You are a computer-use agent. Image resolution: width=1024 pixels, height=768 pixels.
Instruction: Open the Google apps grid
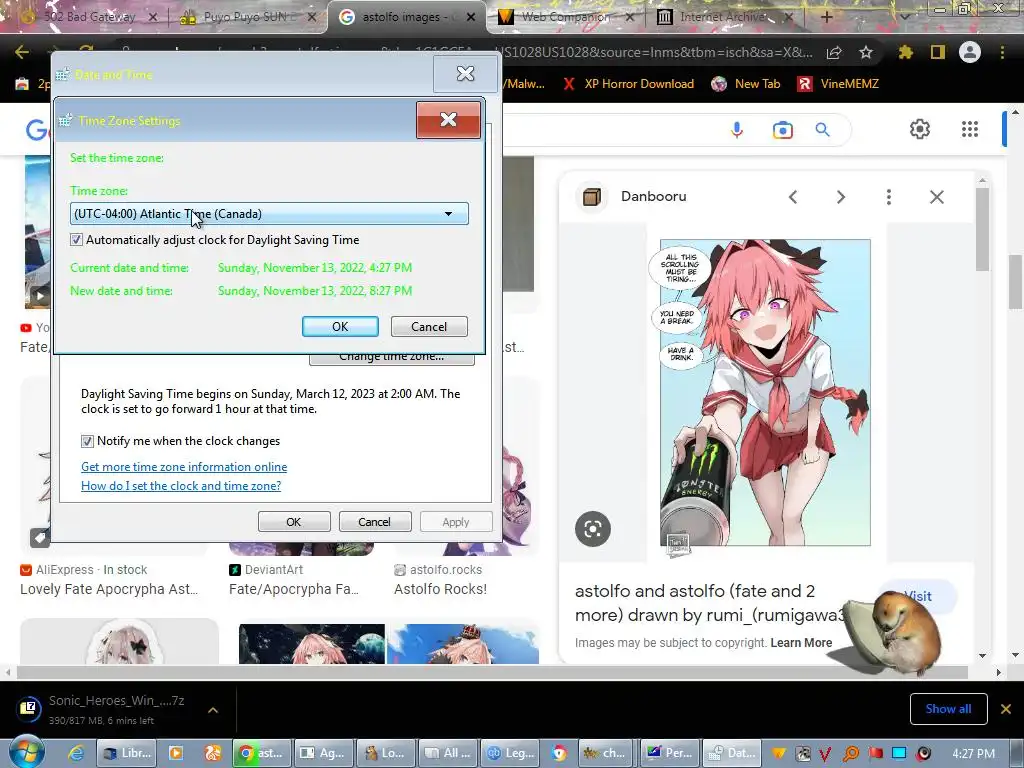[x=970, y=129]
